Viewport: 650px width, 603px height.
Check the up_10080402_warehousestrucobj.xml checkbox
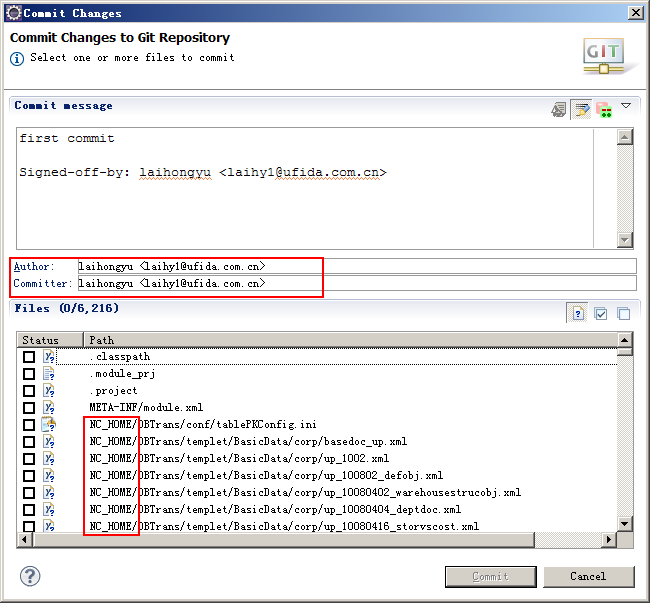pyautogui.click(x=29, y=493)
